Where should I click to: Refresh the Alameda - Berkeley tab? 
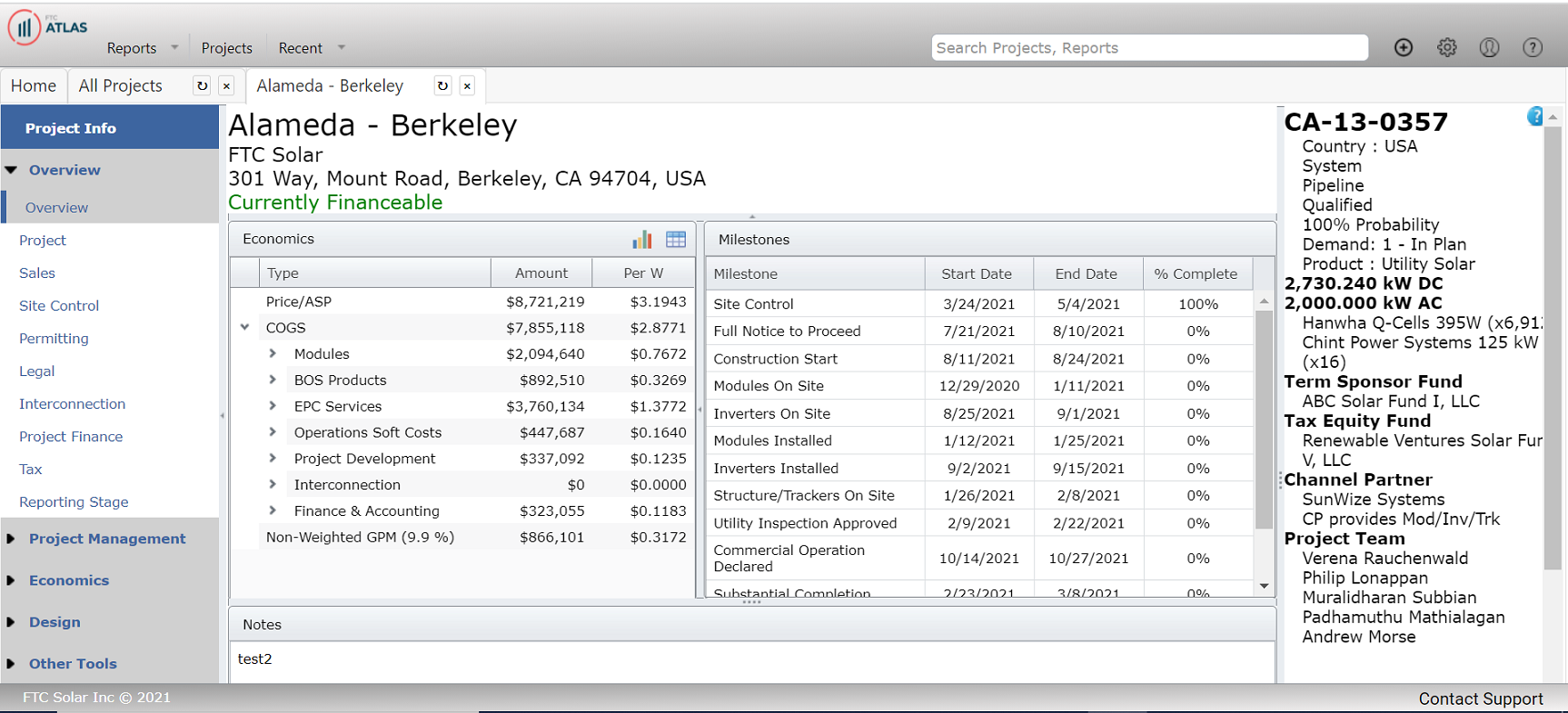click(442, 85)
